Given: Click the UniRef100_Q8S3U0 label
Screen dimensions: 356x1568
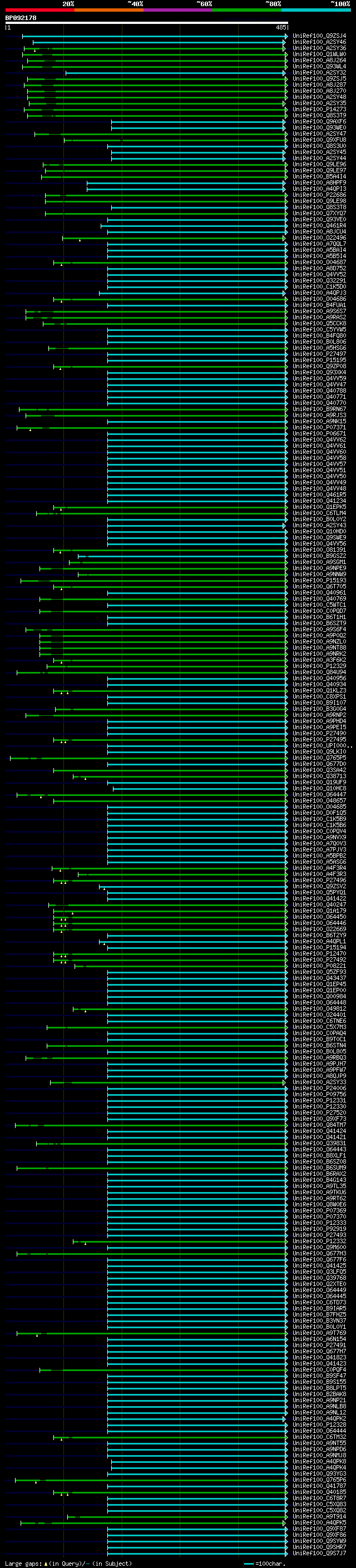Looking at the screenshot, I should (319, 146).
